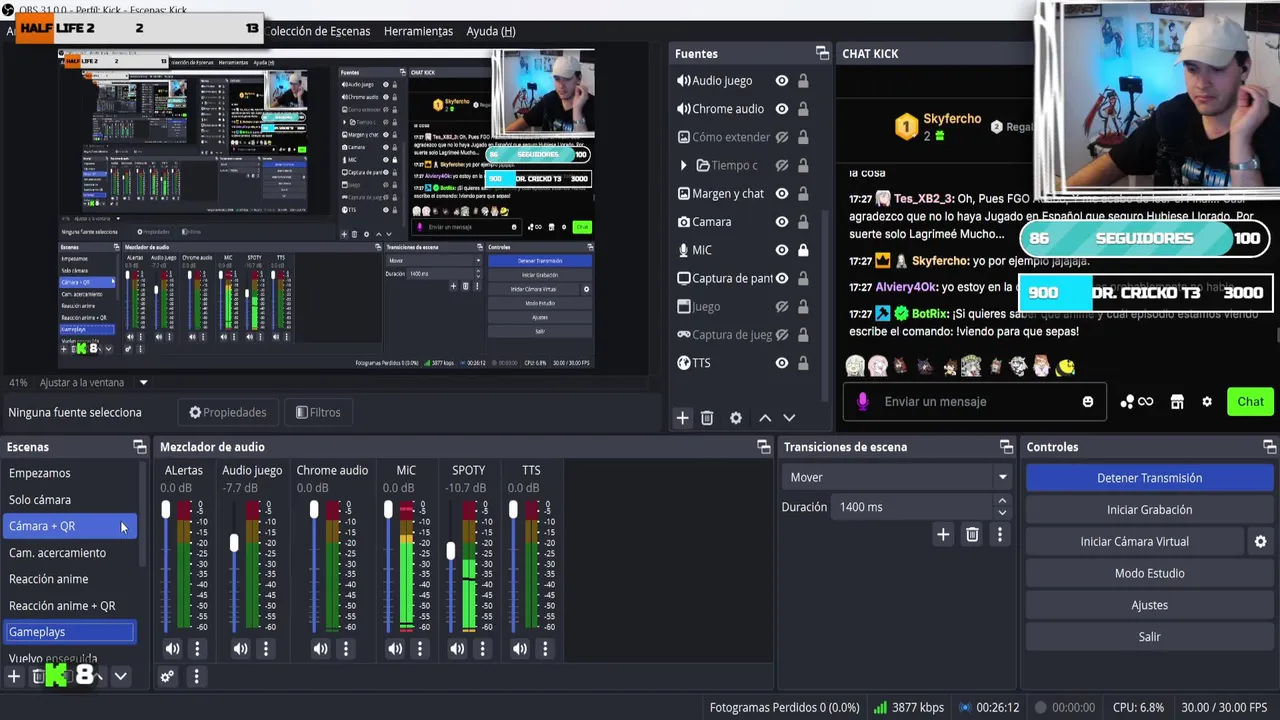
Task: Add a new source with plus icon
Action: point(683,418)
